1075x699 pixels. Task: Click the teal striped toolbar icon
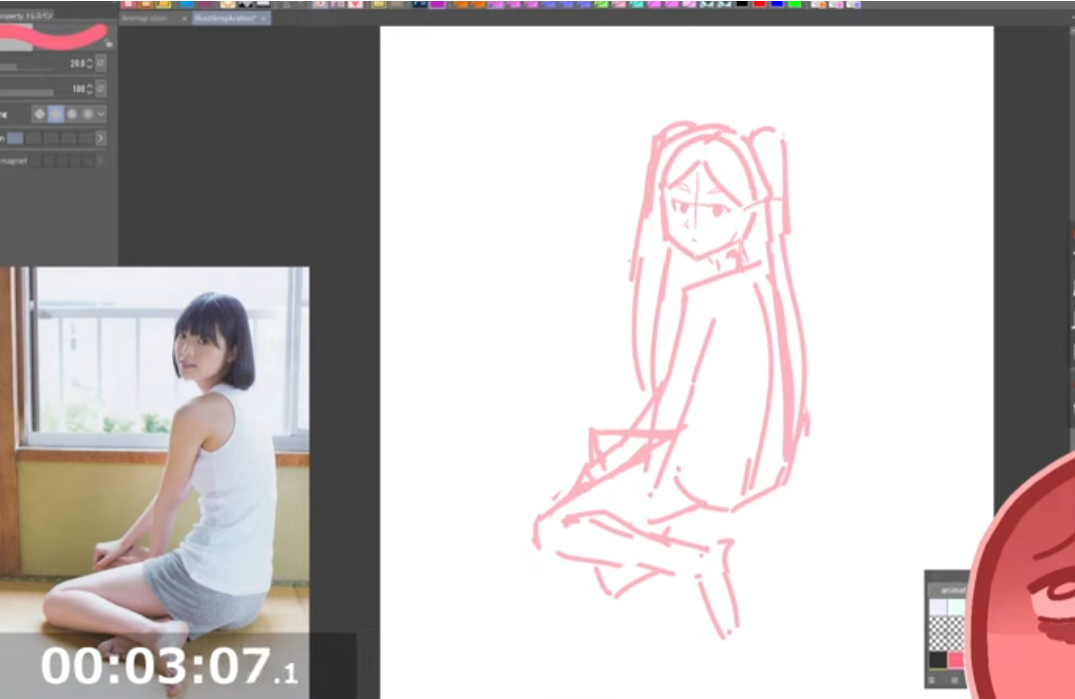[x=636, y=3]
